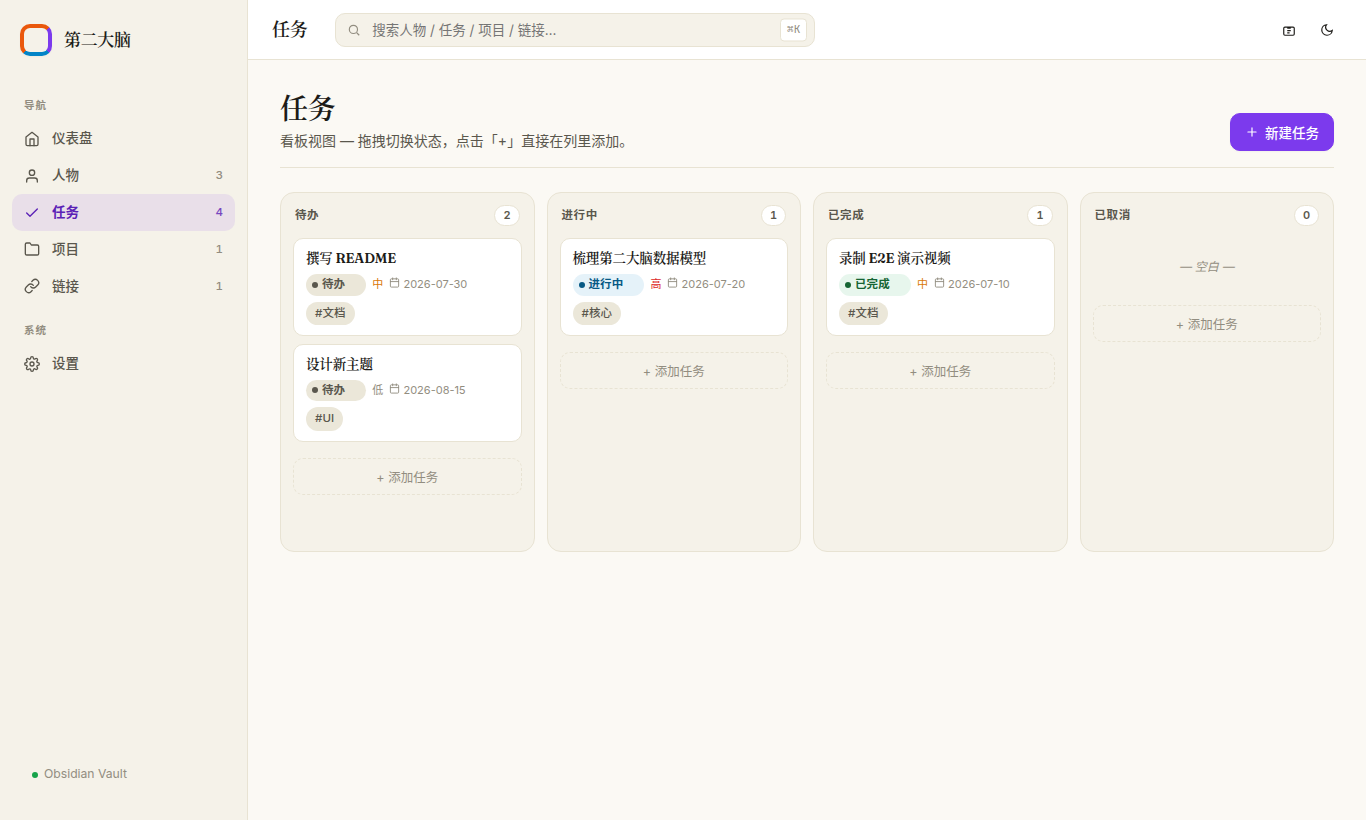Open 项目 navigation item
Viewport: 1366px width, 820px height.
(123, 250)
